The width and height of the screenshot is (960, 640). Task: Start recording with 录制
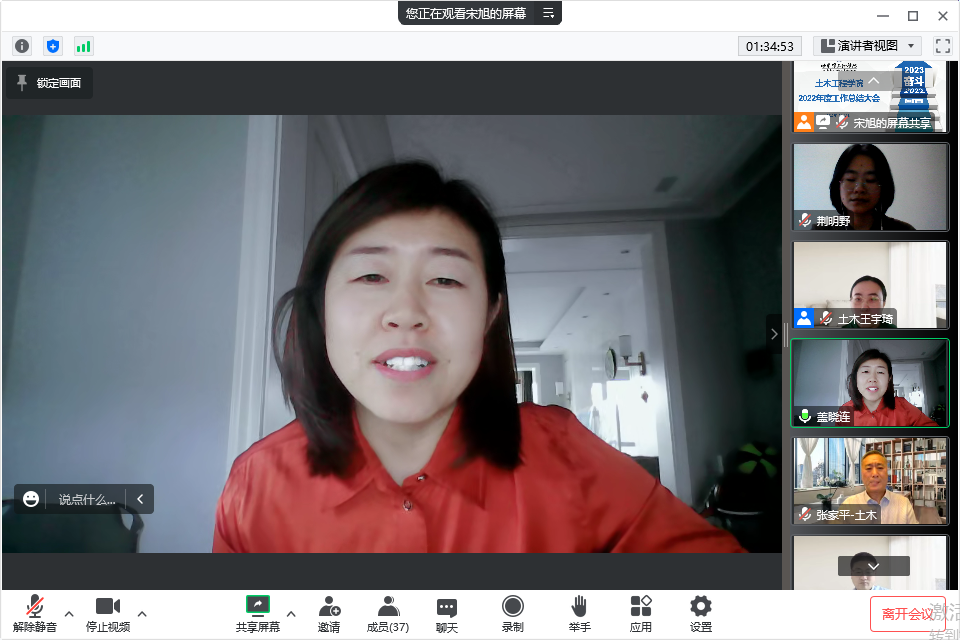point(512,613)
